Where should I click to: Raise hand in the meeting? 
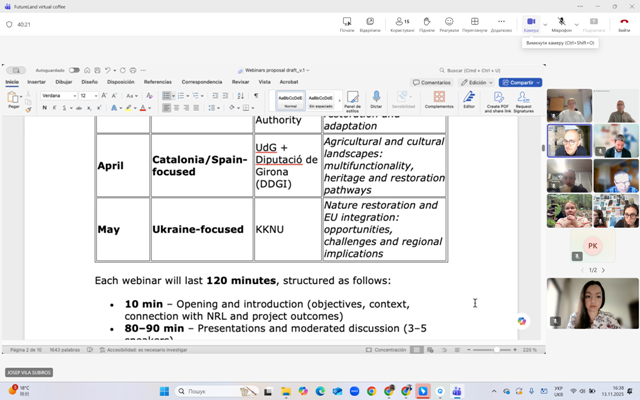427,22
